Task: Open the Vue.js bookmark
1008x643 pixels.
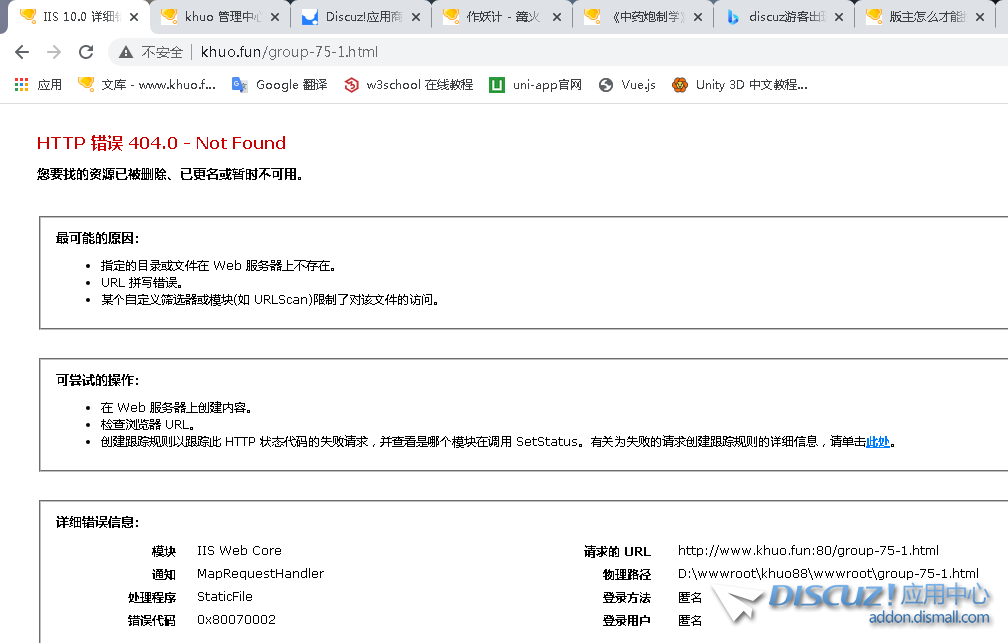Action: [627, 85]
